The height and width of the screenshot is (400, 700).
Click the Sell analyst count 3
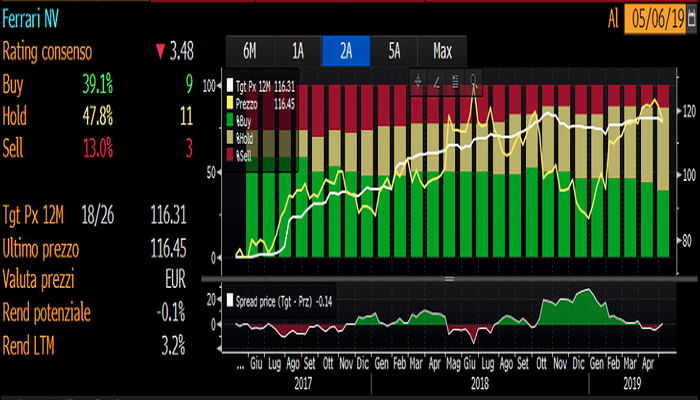[x=189, y=148]
